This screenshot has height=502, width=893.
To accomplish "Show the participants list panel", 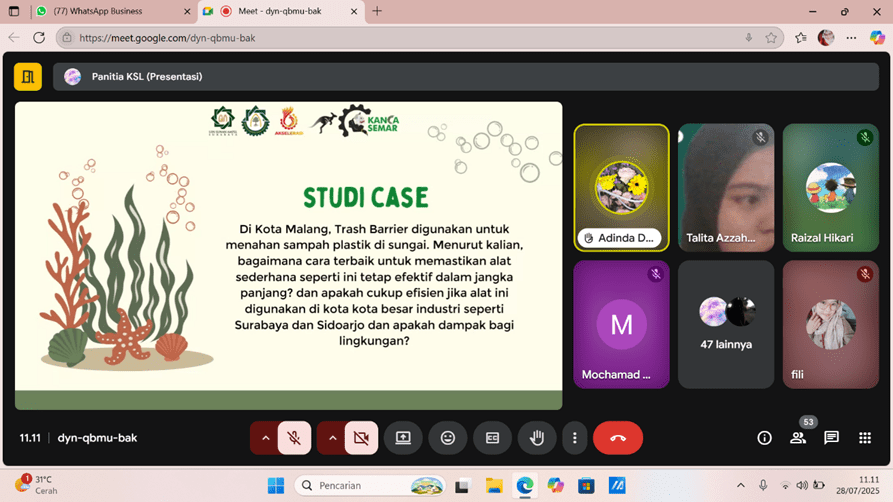I will coord(798,438).
